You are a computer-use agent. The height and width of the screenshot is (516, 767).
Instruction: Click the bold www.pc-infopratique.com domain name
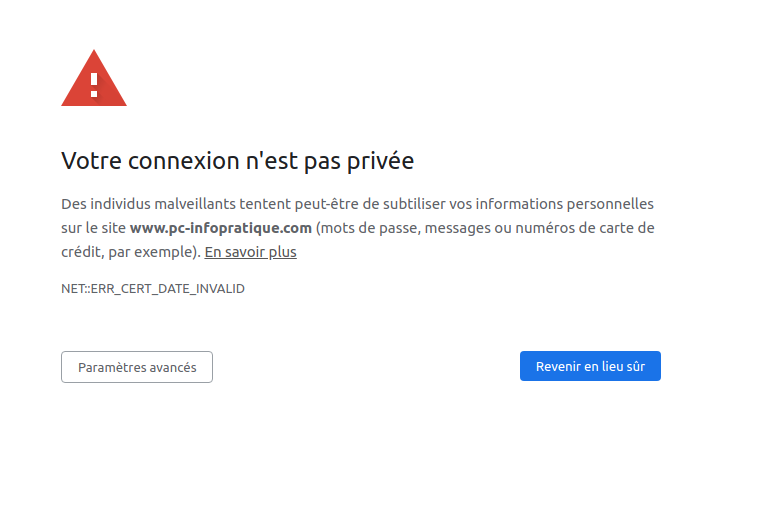[x=220, y=228]
